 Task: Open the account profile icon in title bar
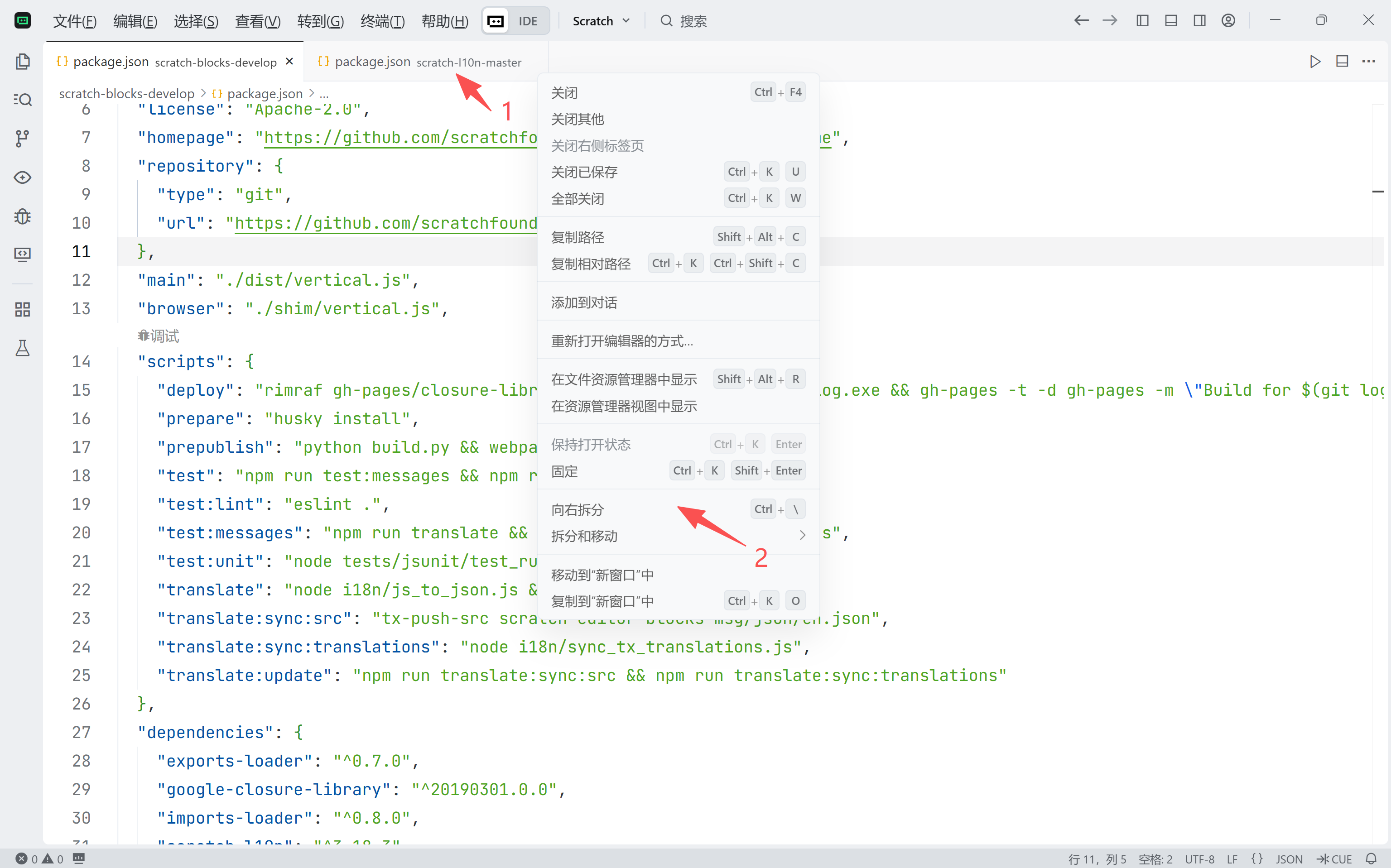point(1228,21)
